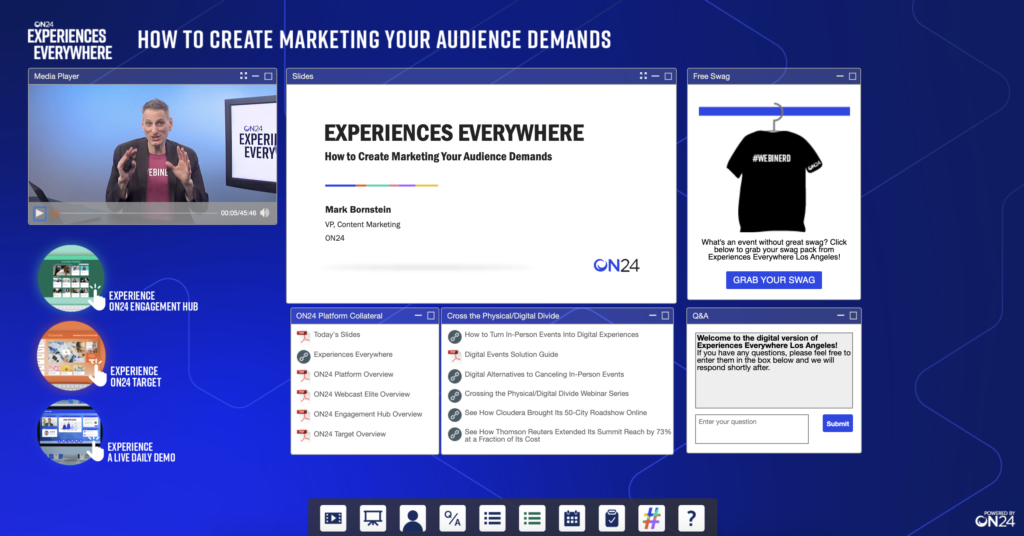Maximize the Q&A window
Screen dimensions: 1024x536
pyautogui.click(x=853, y=315)
